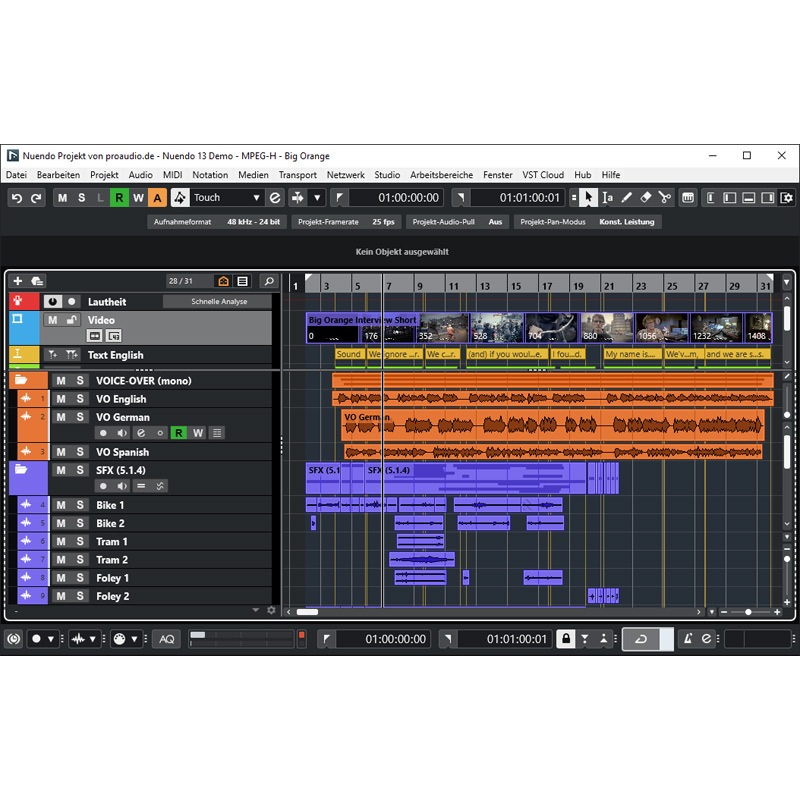This screenshot has height=800, width=800.
Task: Click the track list view icon beside the filter
Action: click(x=243, y=281)
